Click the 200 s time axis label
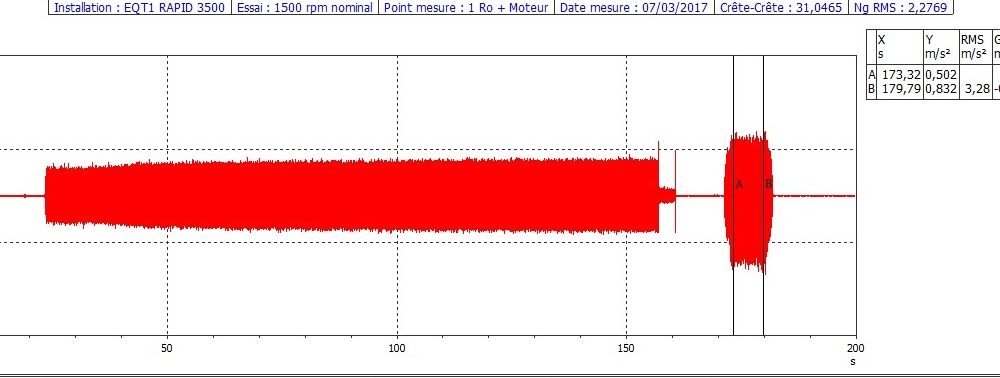1000x378 pixels. pos(855,348)
